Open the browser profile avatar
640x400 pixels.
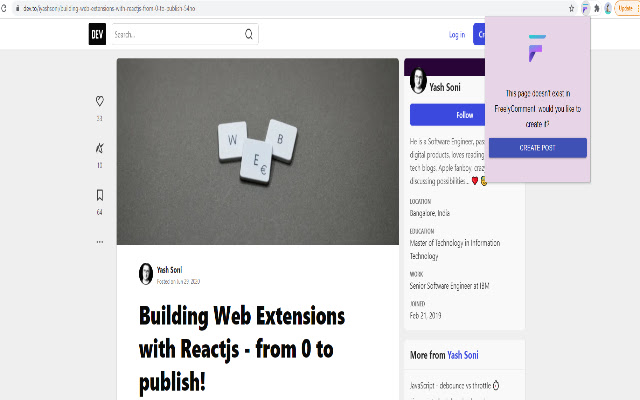pos(608,8)
